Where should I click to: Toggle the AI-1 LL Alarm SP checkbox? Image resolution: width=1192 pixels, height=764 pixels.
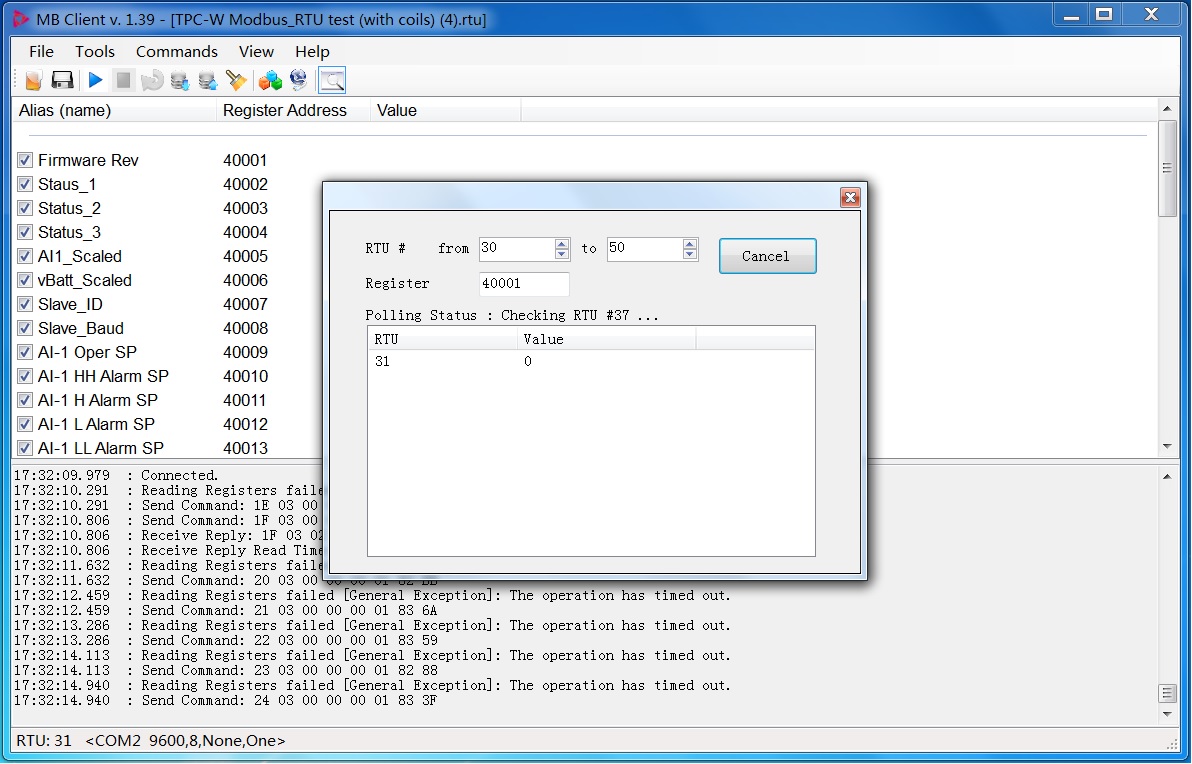(x=25, y=448)
